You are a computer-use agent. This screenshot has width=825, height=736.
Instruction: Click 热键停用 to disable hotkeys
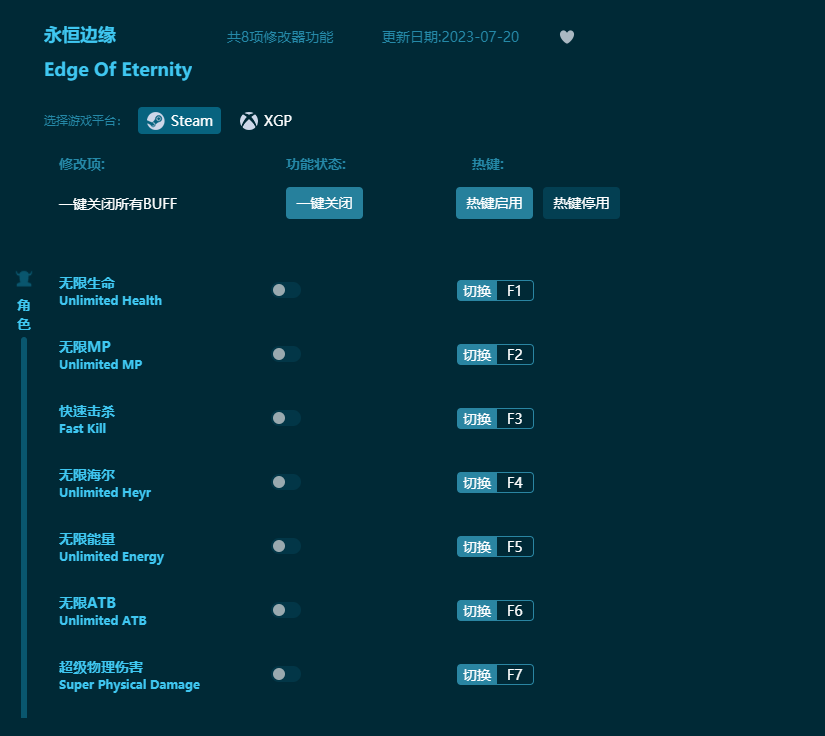click(x=581, y=203)
